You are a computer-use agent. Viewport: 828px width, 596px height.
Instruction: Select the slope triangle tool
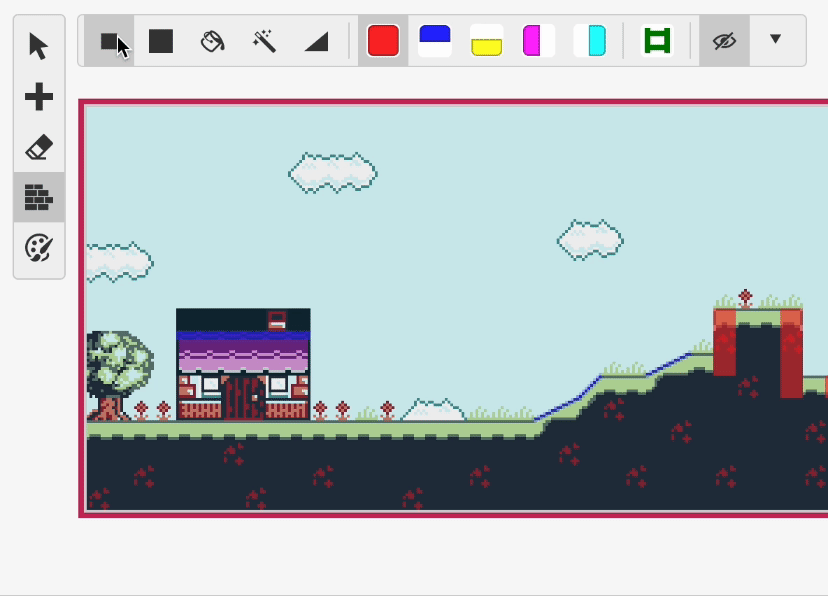tap(316, 41)
